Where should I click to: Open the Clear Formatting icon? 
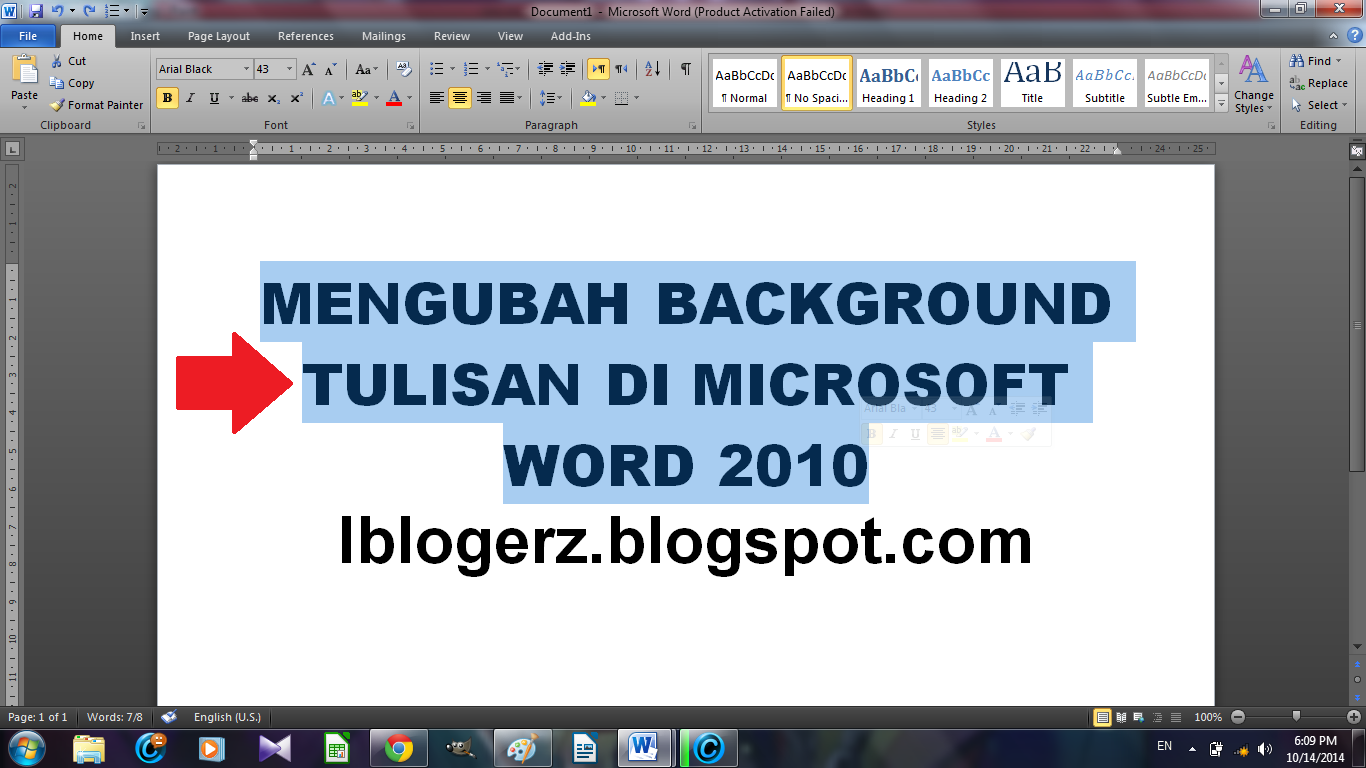(x=402, y=67)
